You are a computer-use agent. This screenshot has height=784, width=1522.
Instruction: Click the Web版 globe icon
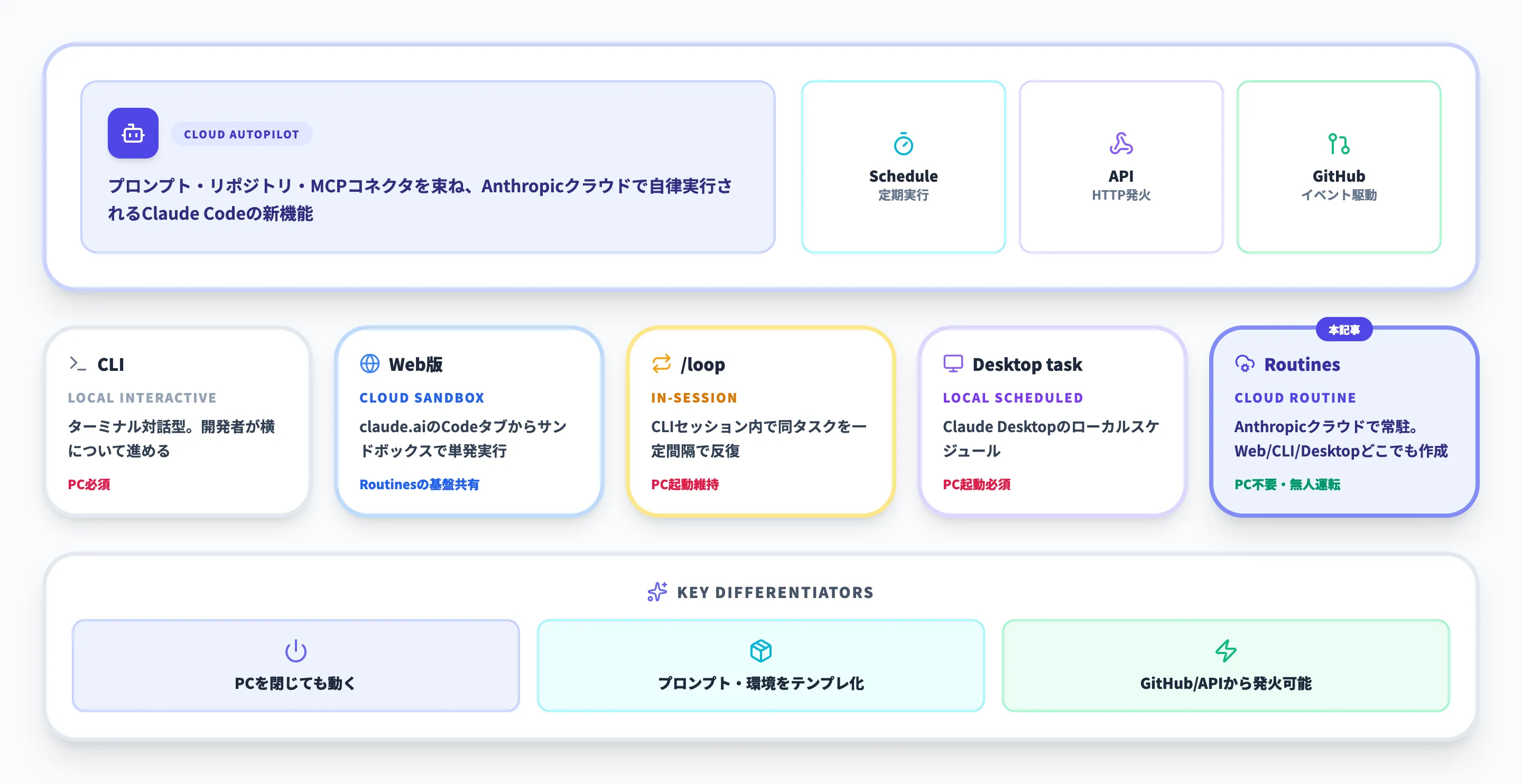pyautogui.click(x=370, y=363)
